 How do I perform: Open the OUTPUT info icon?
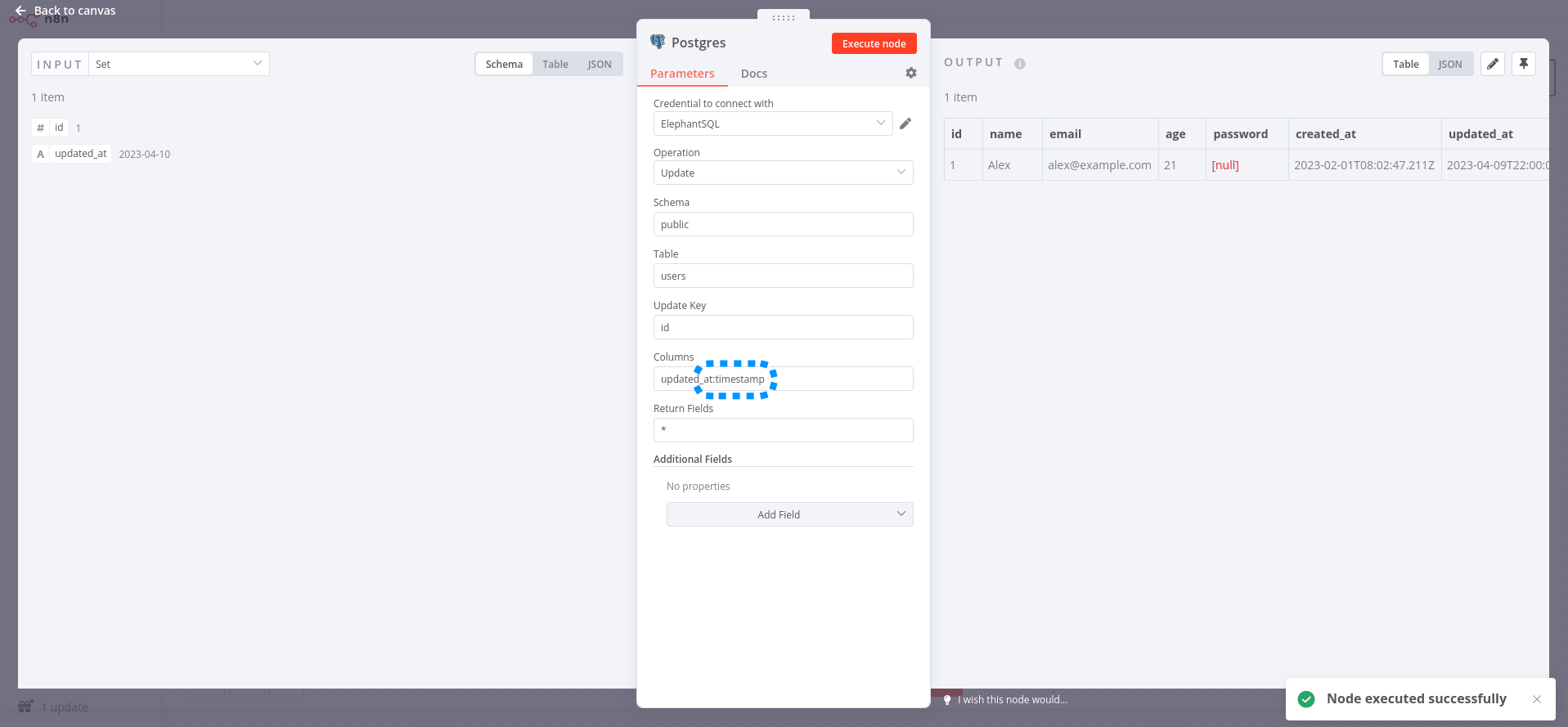(x=1020, y=64)
